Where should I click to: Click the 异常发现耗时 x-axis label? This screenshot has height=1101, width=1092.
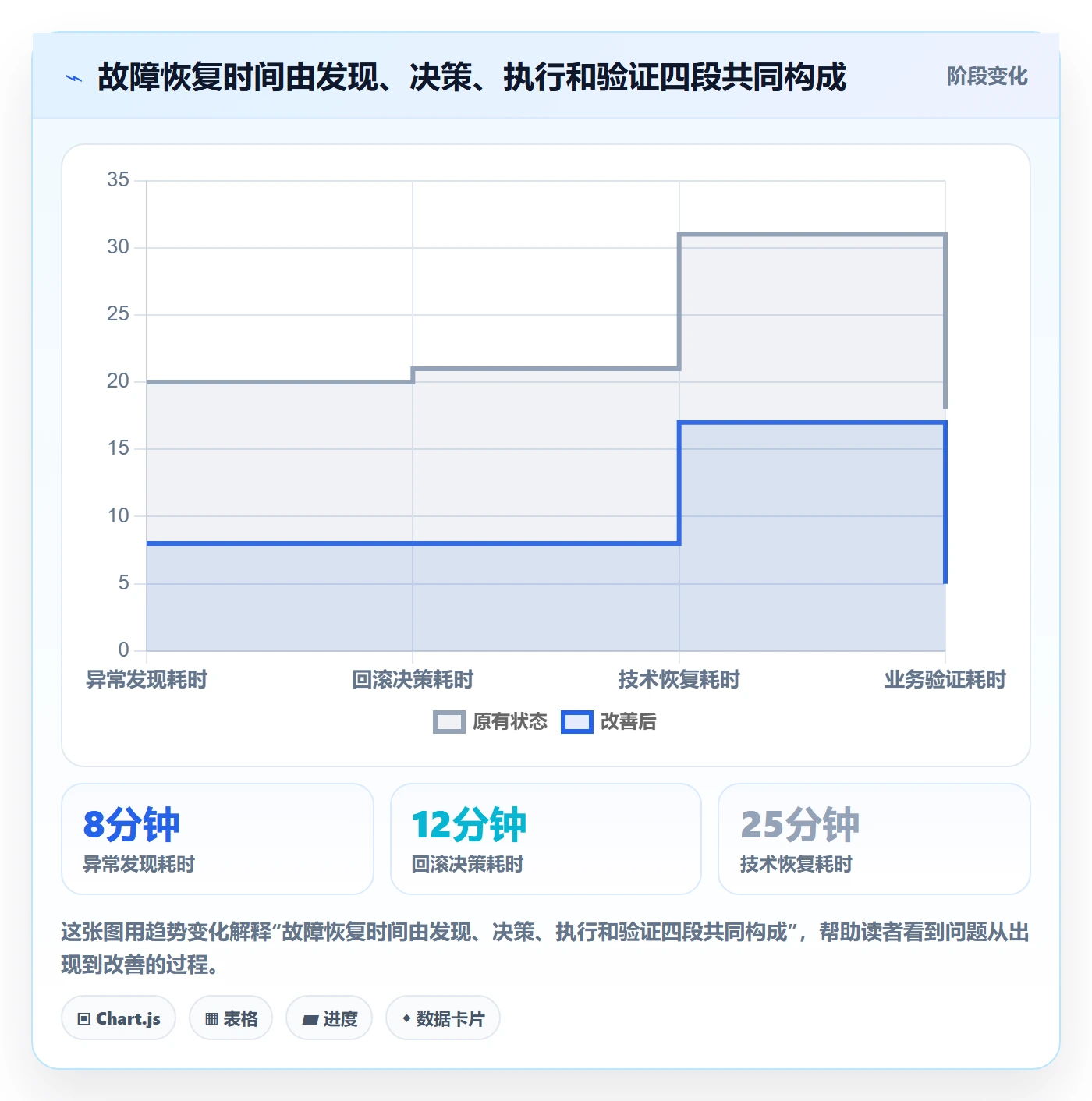pos(147,680)
